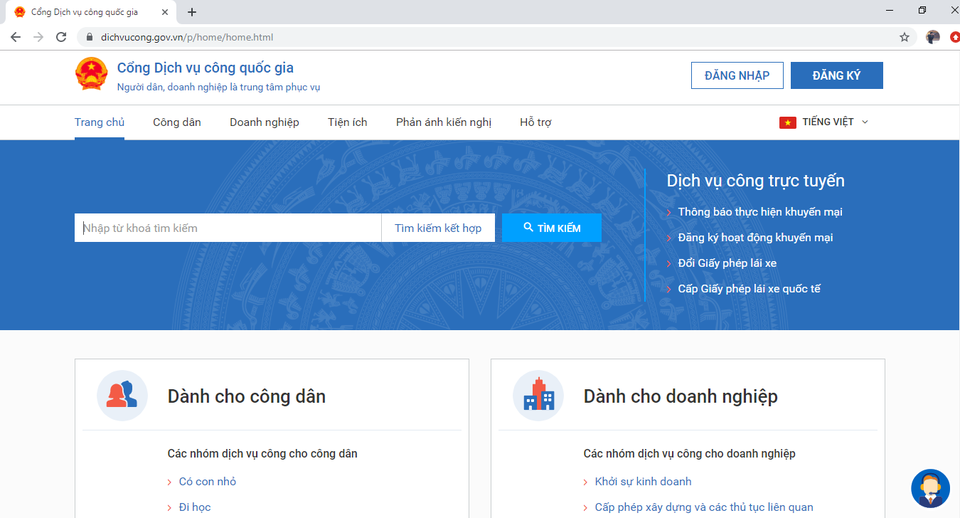This screenshot has width=960, height=518.
Task: Open the Phản ánh kiến nghị tab
Action: [x=443, y=122]
